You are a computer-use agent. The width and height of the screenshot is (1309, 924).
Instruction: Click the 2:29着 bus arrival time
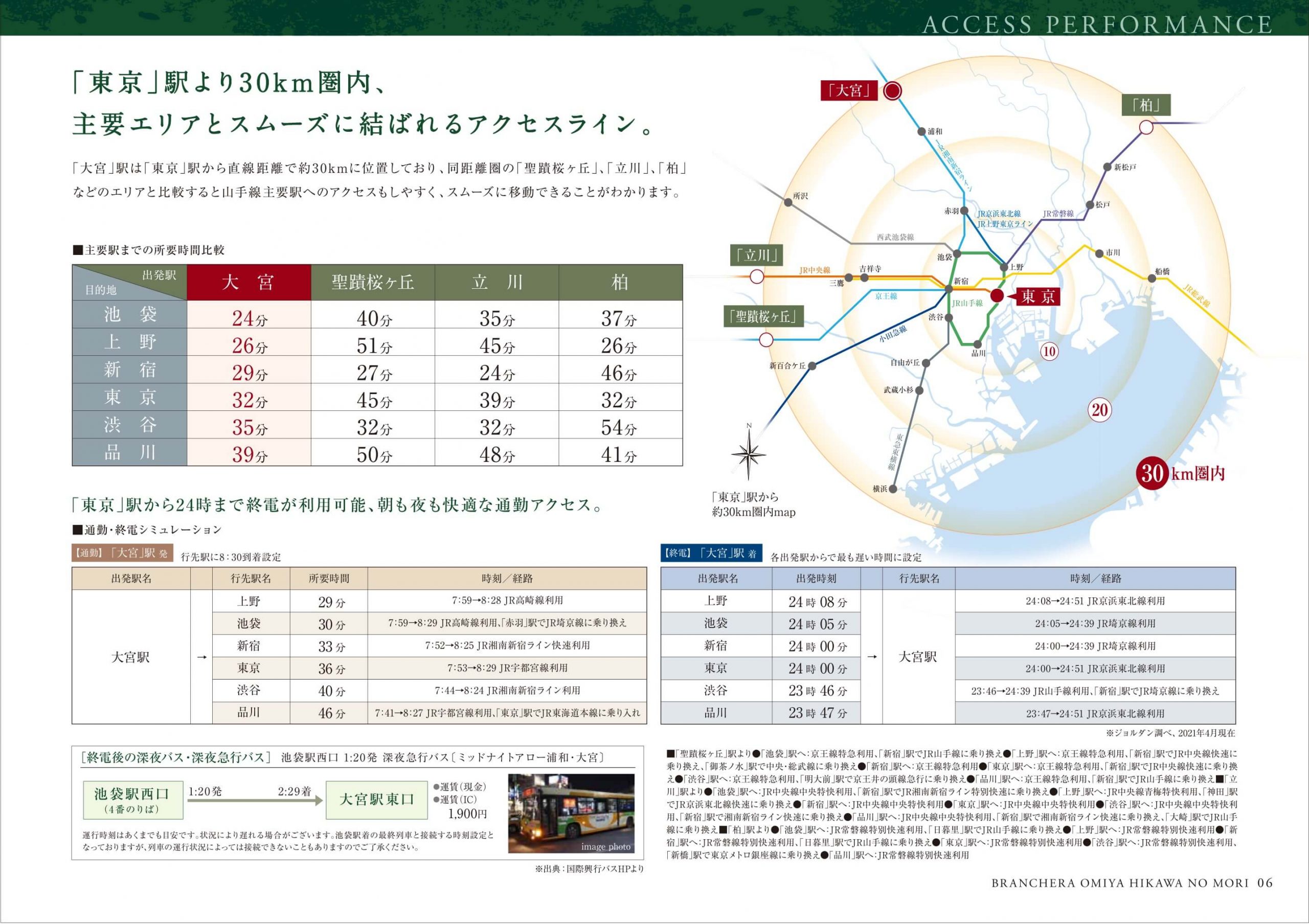[x=294, y=791]
